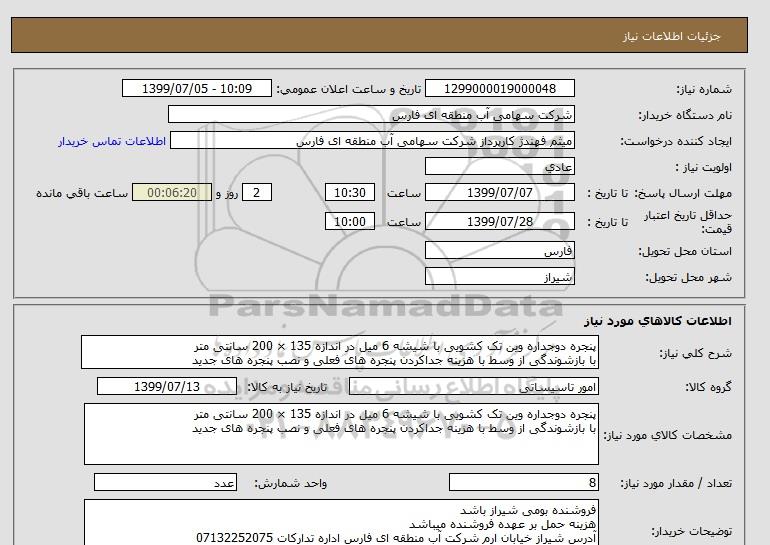Select the price validity time 10:00
Viewport: 770px width, 545px height.
pos(350,221)
